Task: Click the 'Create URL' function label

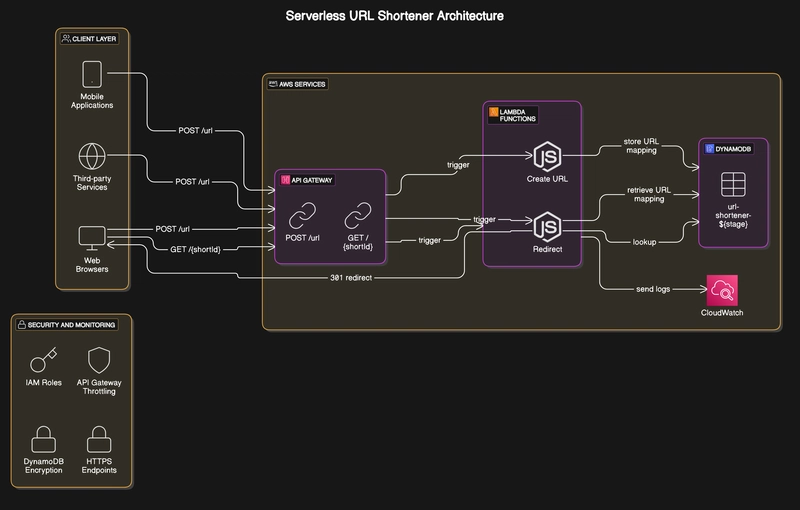Action: pos(547,179)
